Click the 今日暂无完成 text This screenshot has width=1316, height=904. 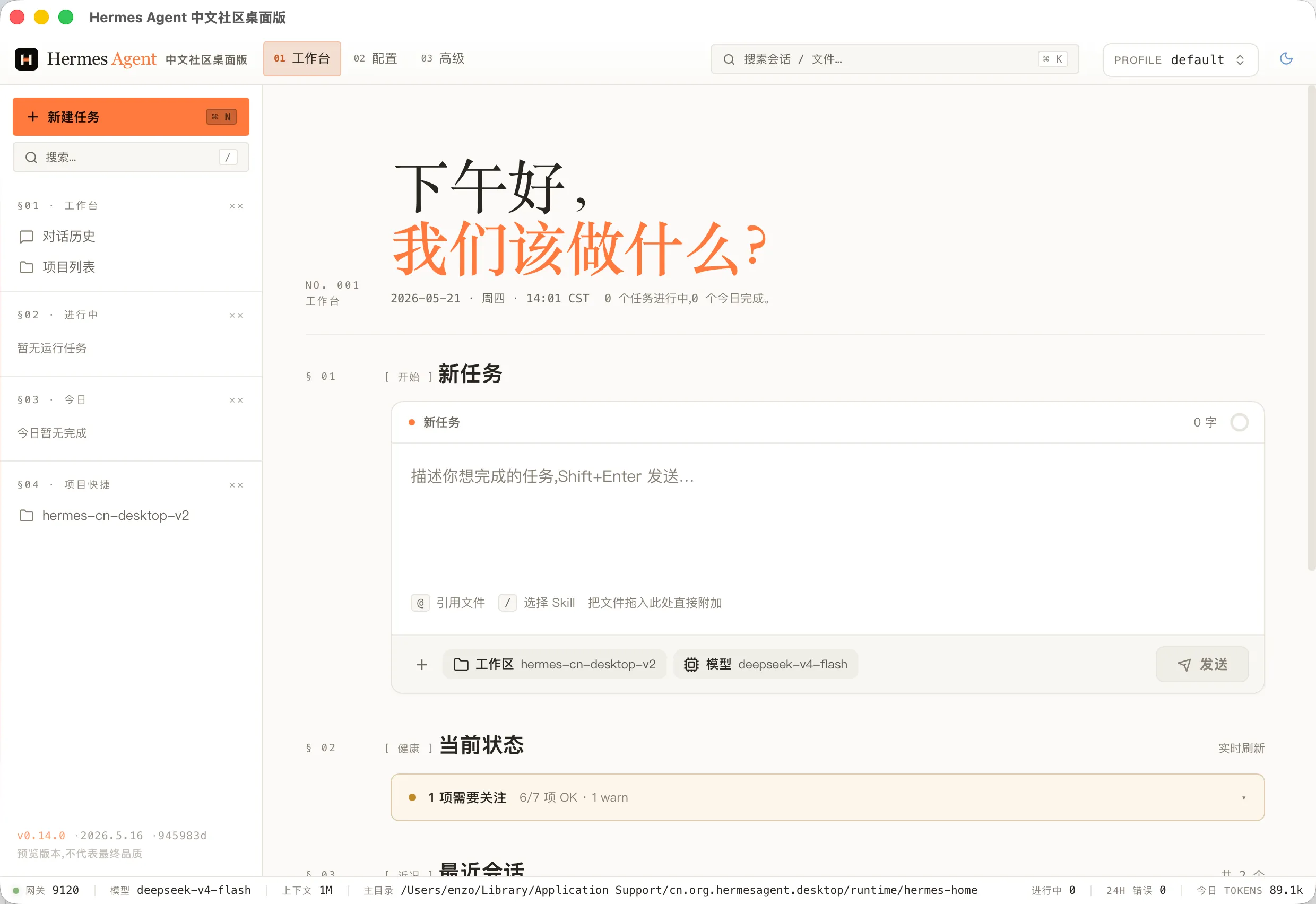tap(52, 433)
